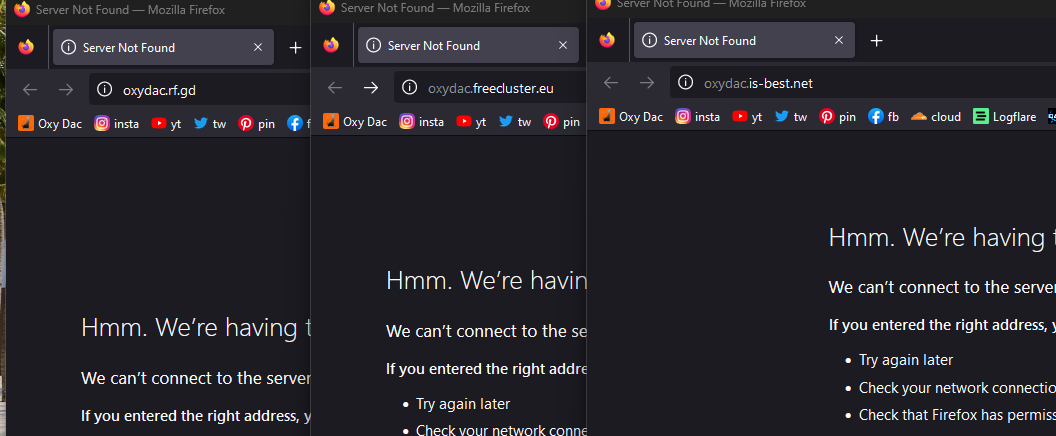Open tw Twitter bookmark in is-best.net window

pyautogui.click(x=791, y=117)
